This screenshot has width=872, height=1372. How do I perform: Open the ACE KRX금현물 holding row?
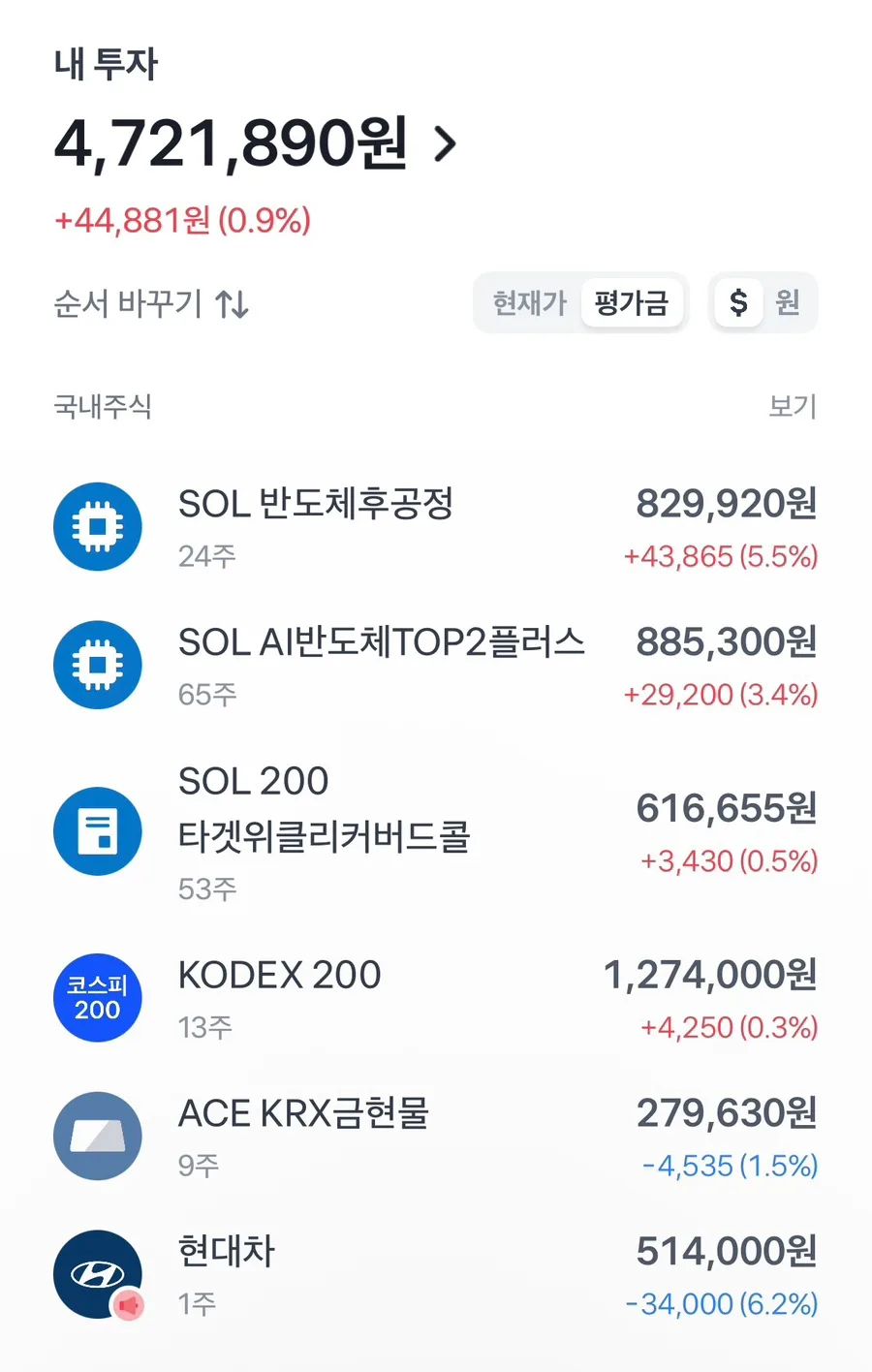click(436, 1137)
